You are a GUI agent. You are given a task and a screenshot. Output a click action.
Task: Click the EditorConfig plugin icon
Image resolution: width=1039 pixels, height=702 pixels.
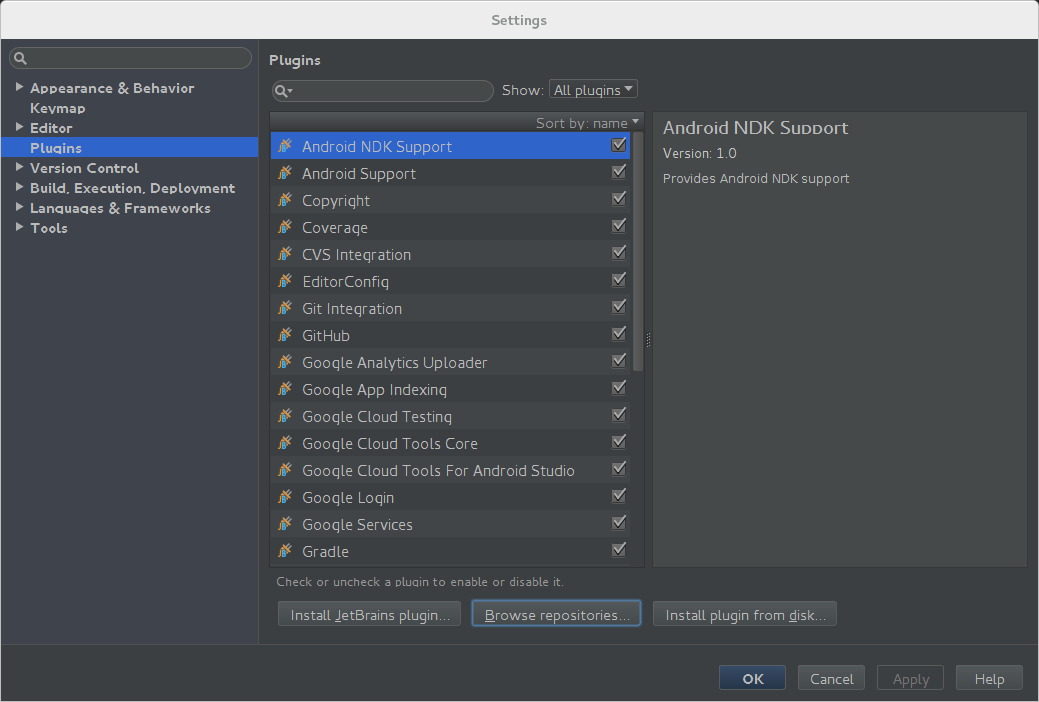[285, 281]
